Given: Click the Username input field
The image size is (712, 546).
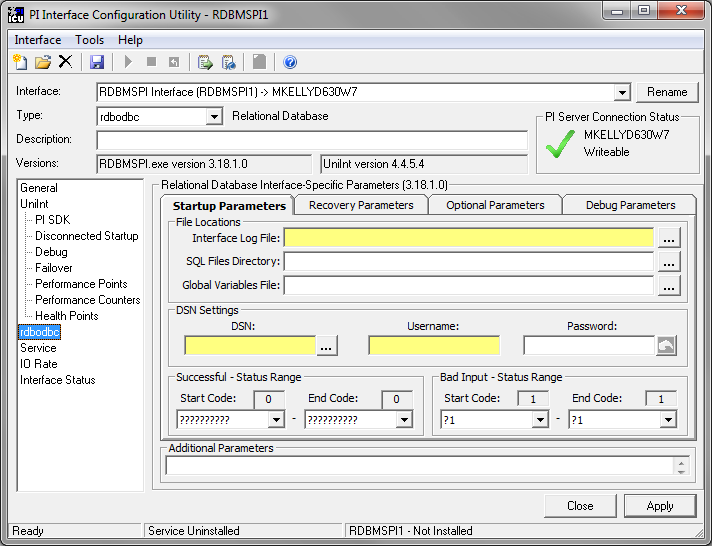Looking at the screenshot, I should coord(434,346).
